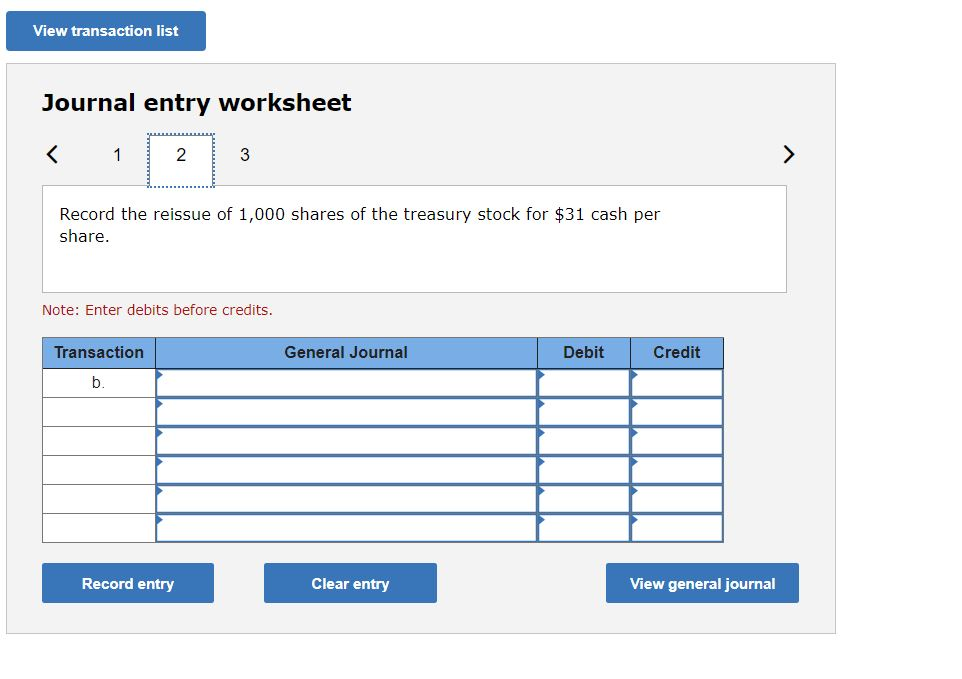Click Record entry to save the journal entry
The image size is (962, 679).
127,583
